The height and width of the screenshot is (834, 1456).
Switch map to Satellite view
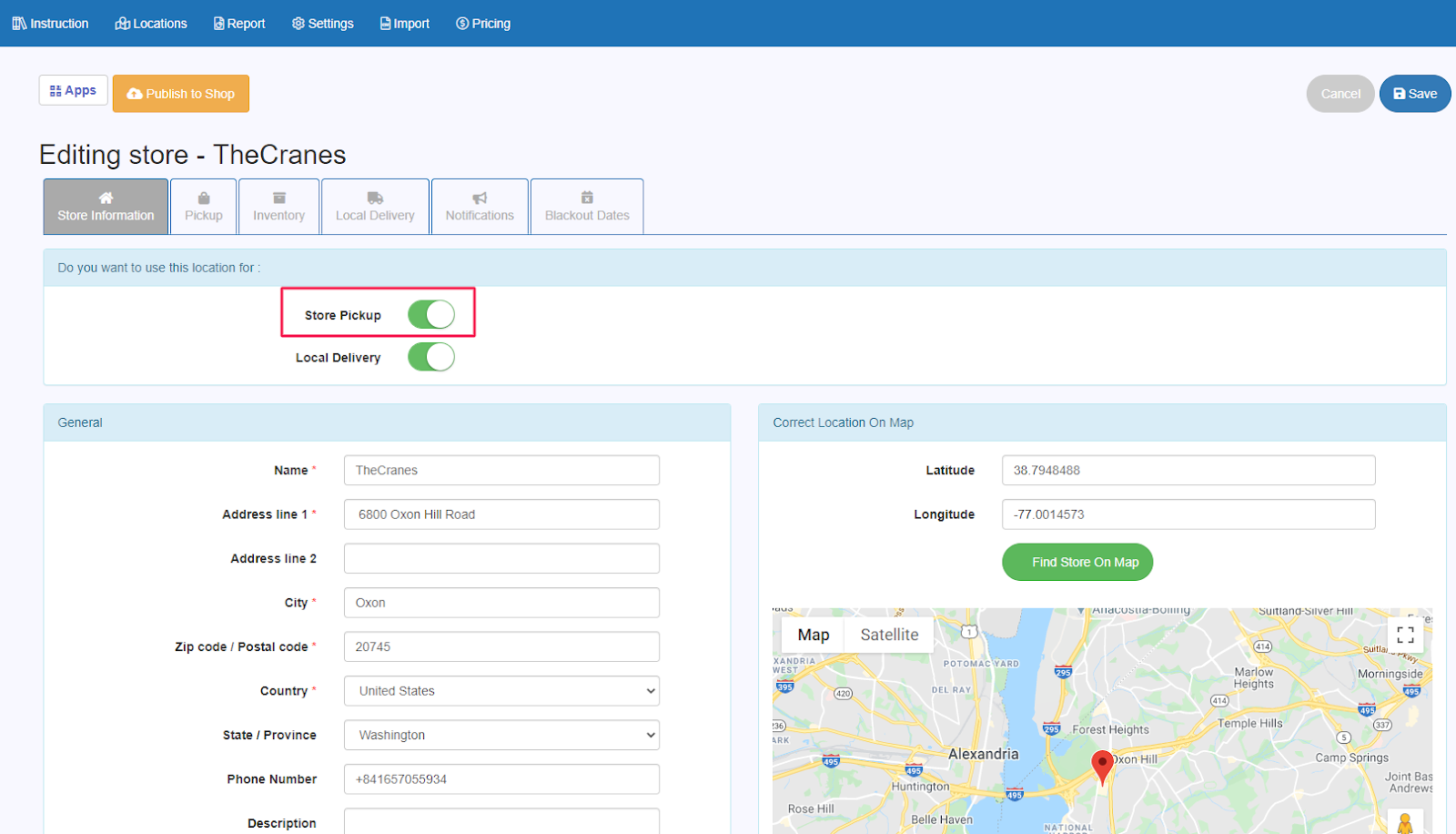tap(889, 635)
